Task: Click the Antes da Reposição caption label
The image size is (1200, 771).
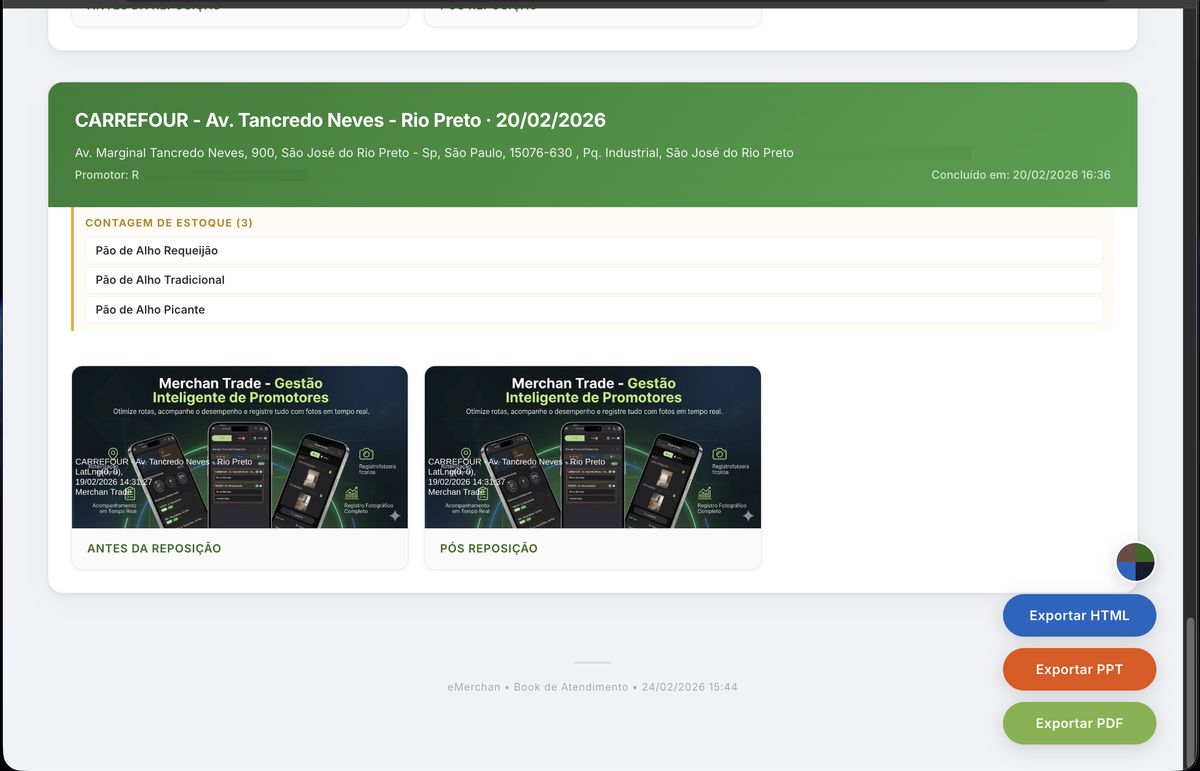Action: coord(154,548)
